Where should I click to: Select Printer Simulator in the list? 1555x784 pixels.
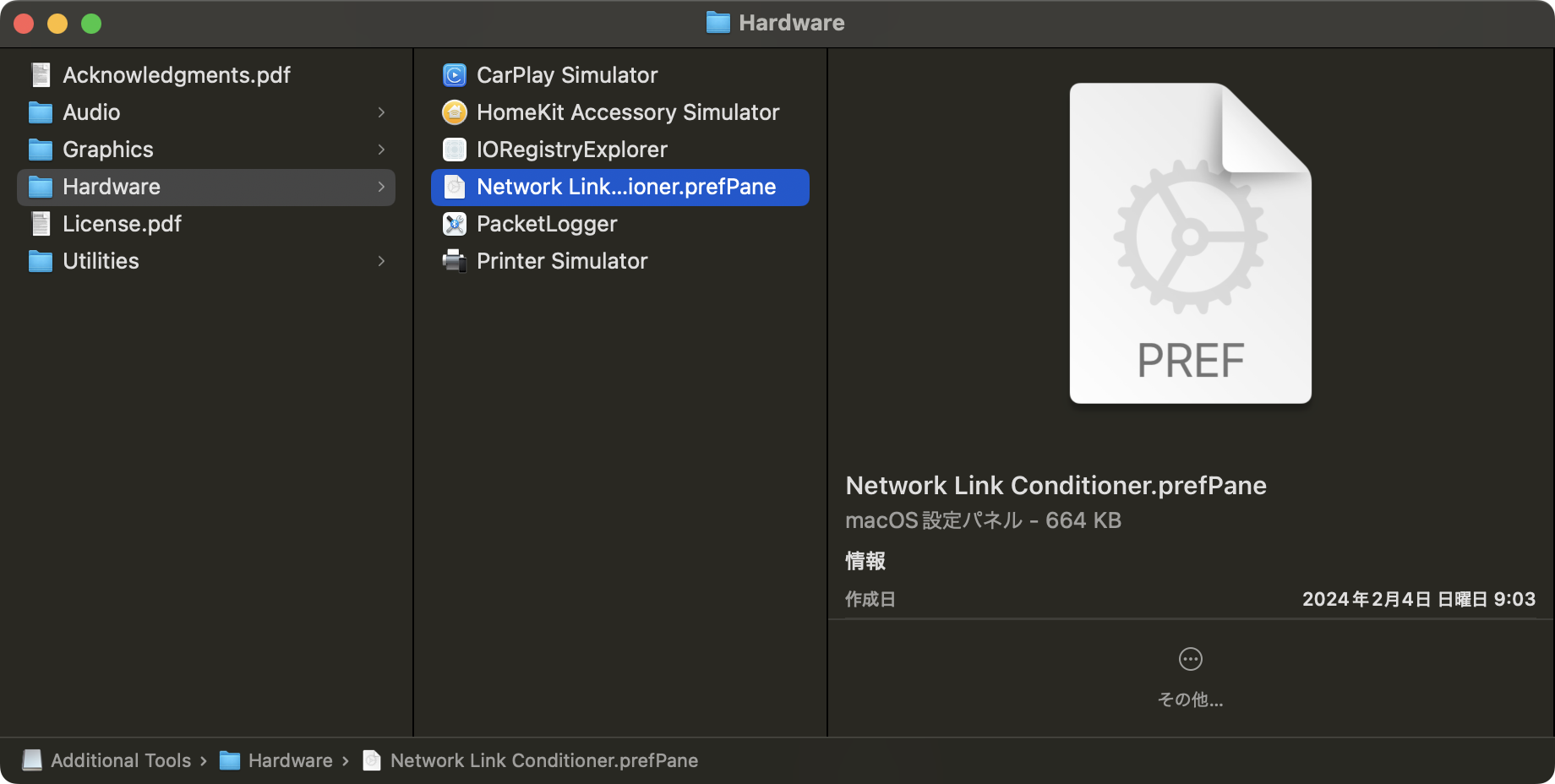click(562, 261)
